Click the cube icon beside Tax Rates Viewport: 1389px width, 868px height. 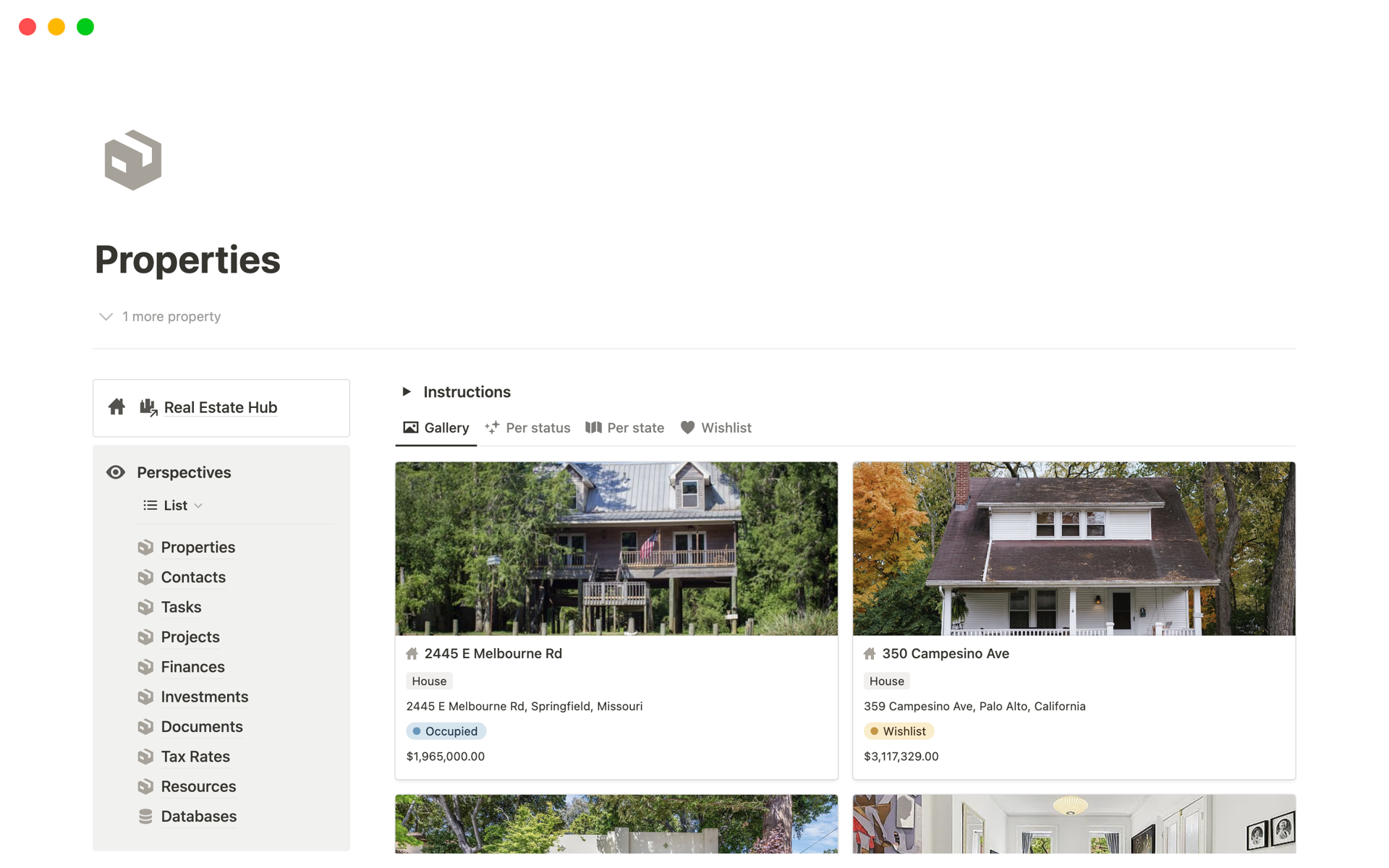145,757
